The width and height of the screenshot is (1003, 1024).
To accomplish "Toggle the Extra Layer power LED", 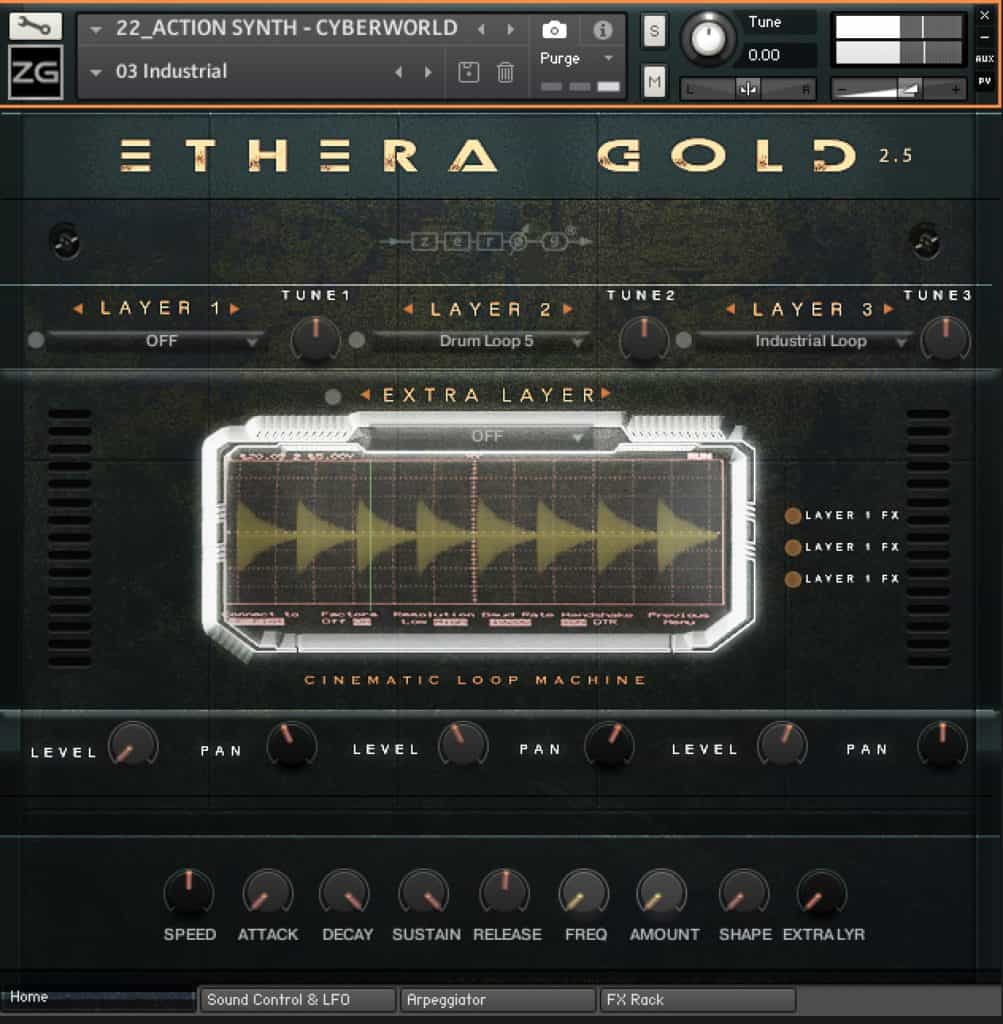I will point(333,396).
